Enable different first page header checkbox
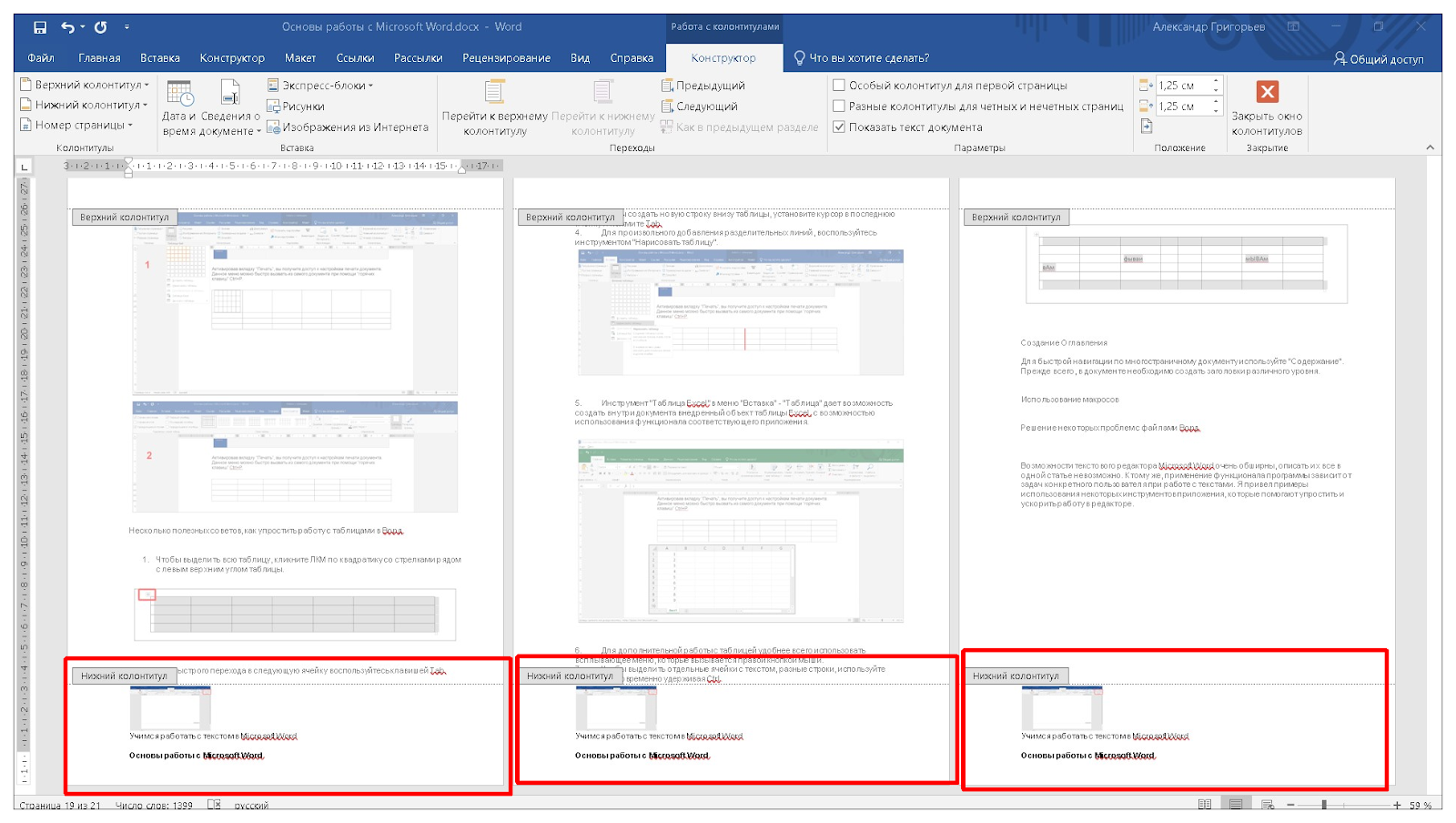This screenshot has width=1456, height=823. click(x=839, y=86)
